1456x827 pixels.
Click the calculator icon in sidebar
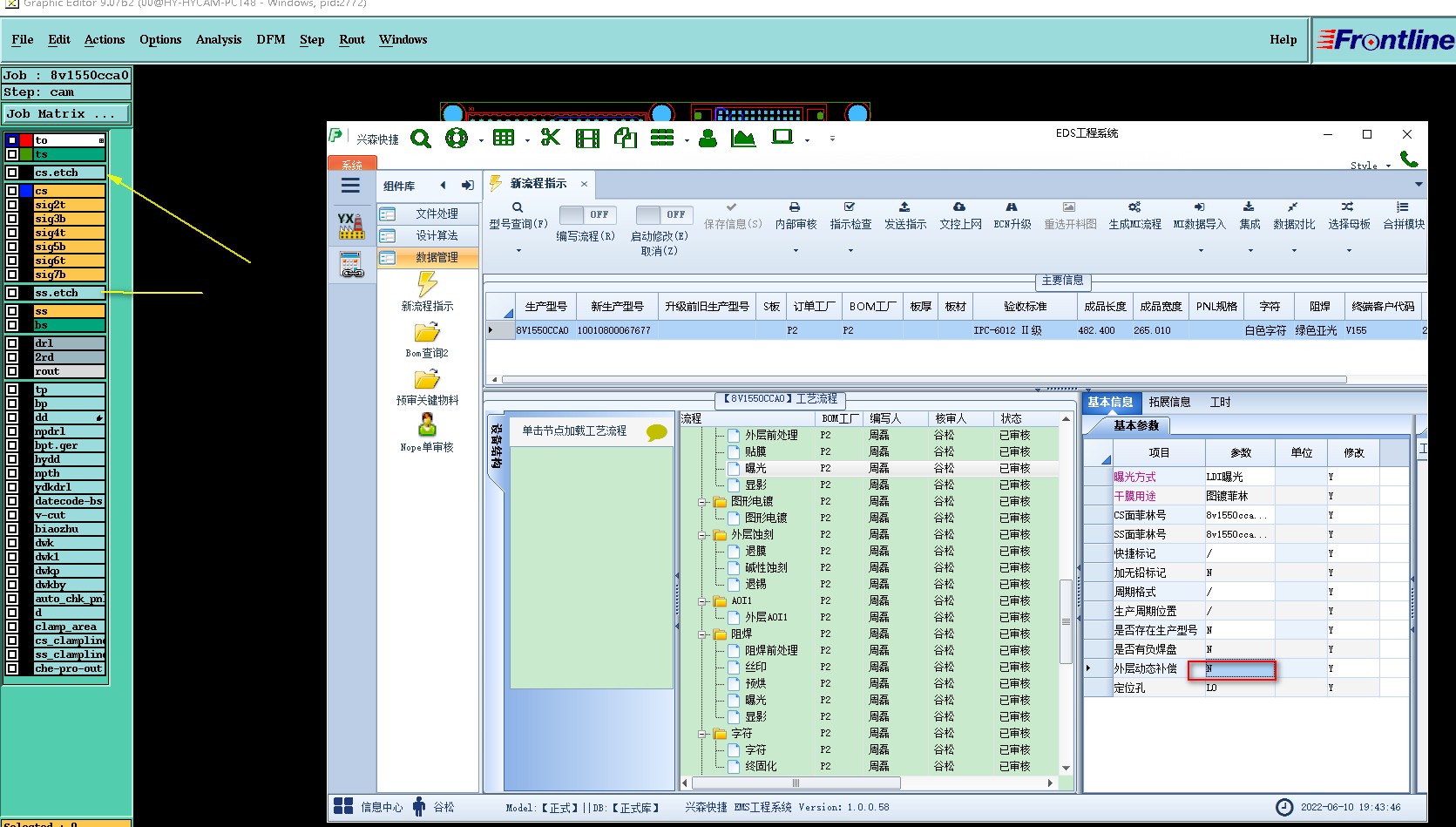click(x=351, y=264)
